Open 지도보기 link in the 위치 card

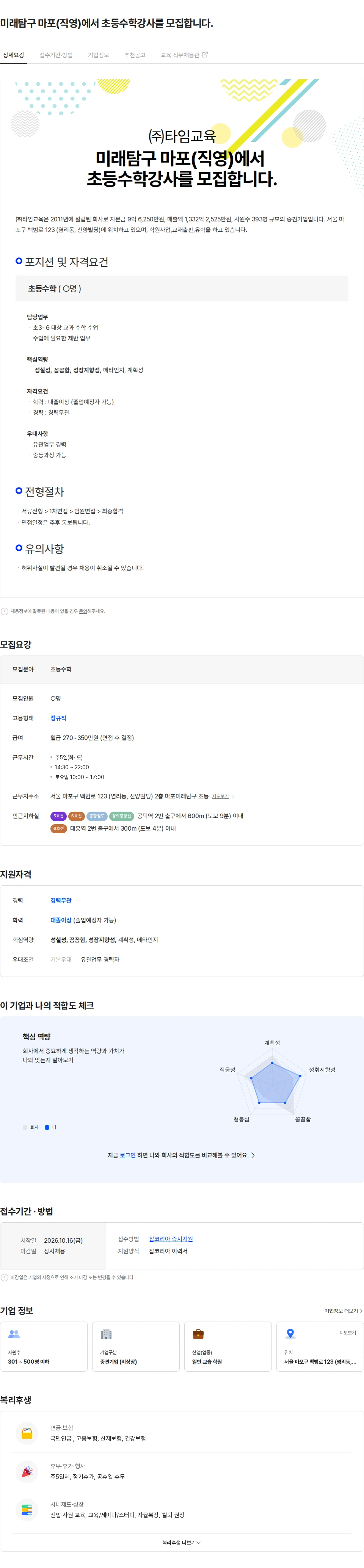click(348, 1333)
